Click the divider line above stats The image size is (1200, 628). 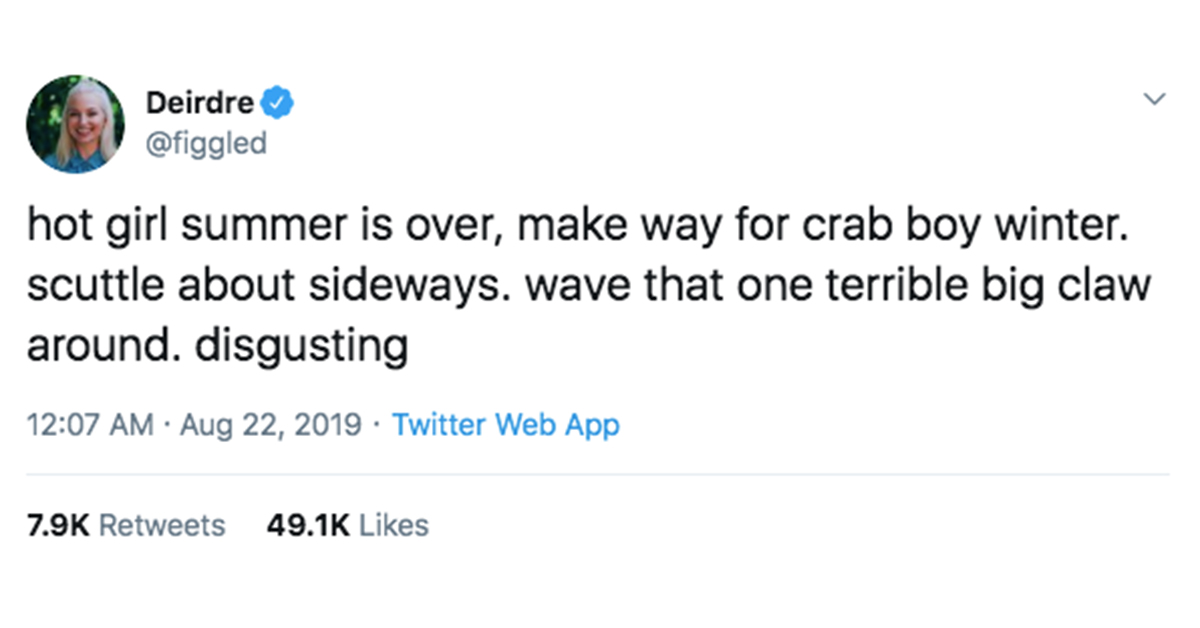pos(598,474)
